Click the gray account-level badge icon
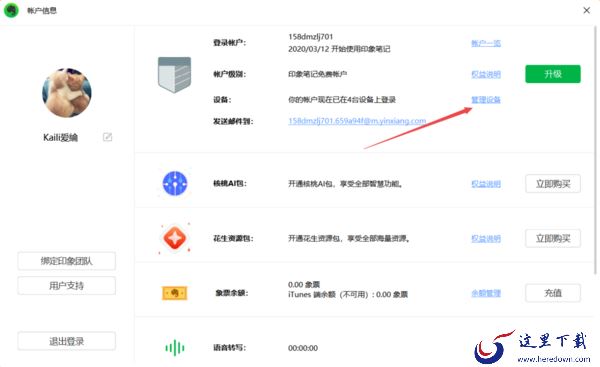Screen dimensions: 600x367 [174, 75]
